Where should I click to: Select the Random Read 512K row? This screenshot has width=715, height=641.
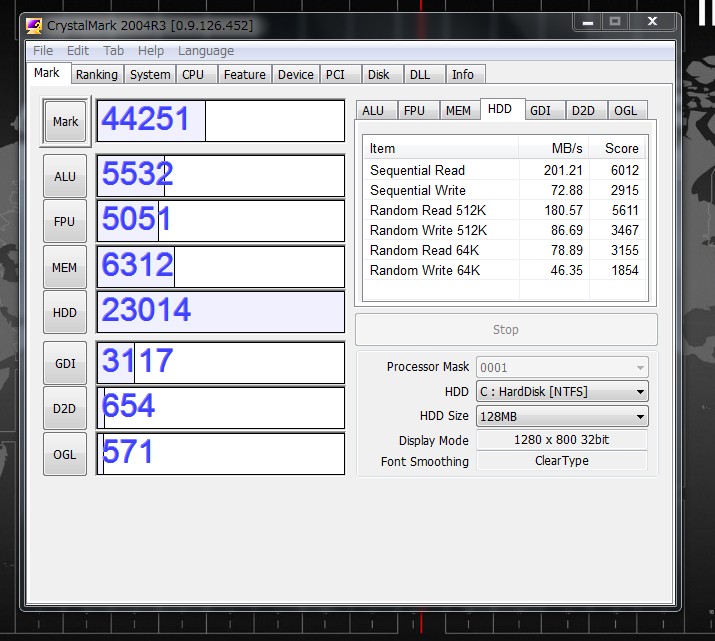505,210
